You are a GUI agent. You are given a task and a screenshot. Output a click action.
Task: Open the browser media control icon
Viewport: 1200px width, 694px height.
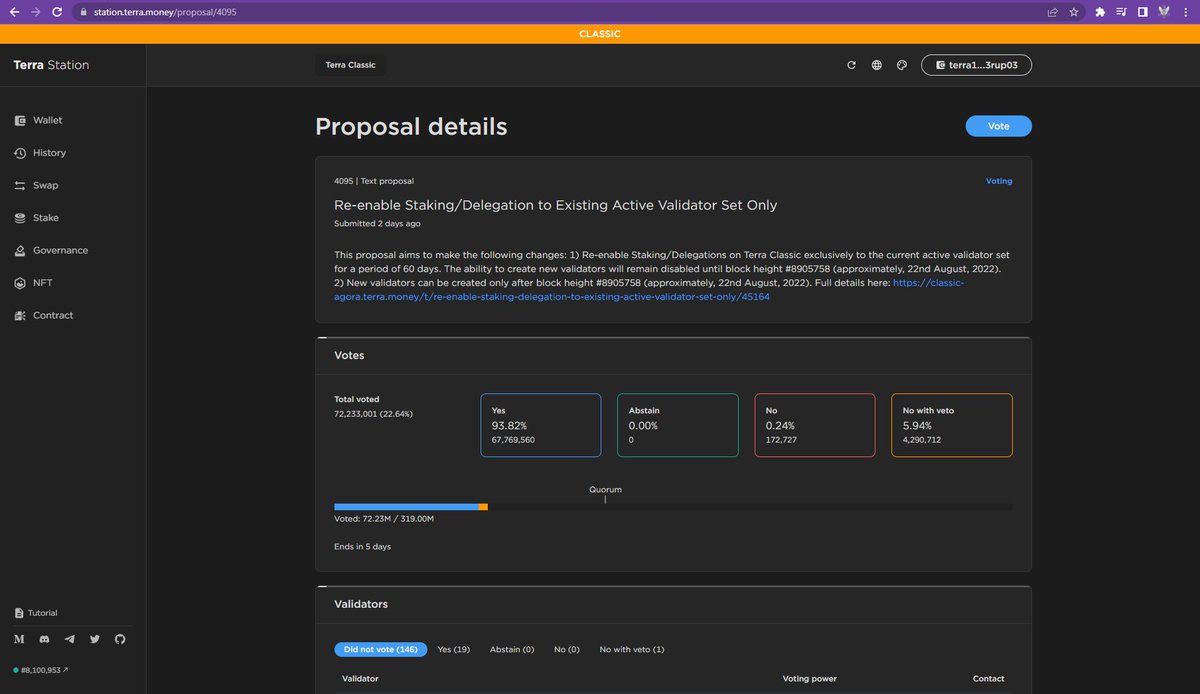tap(1121, 12)
